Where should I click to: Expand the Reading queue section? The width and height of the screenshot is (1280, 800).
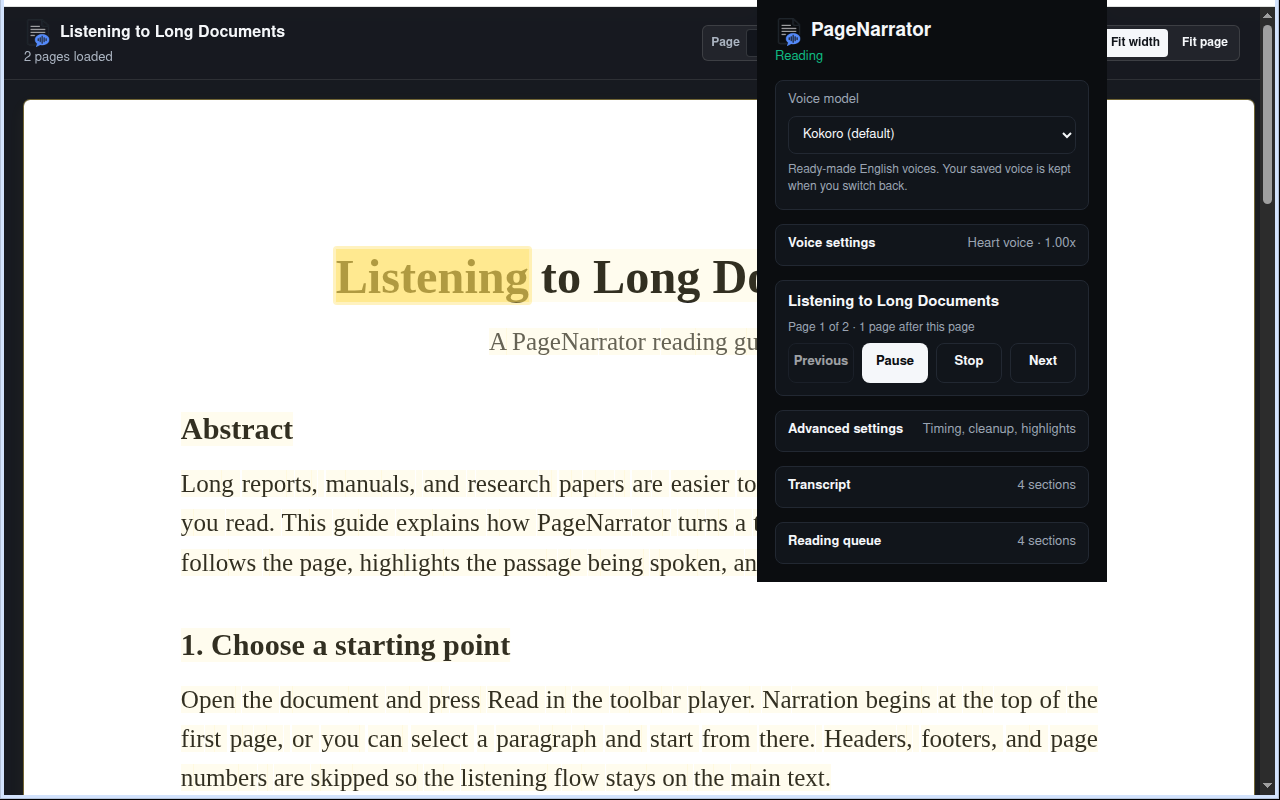932,541
